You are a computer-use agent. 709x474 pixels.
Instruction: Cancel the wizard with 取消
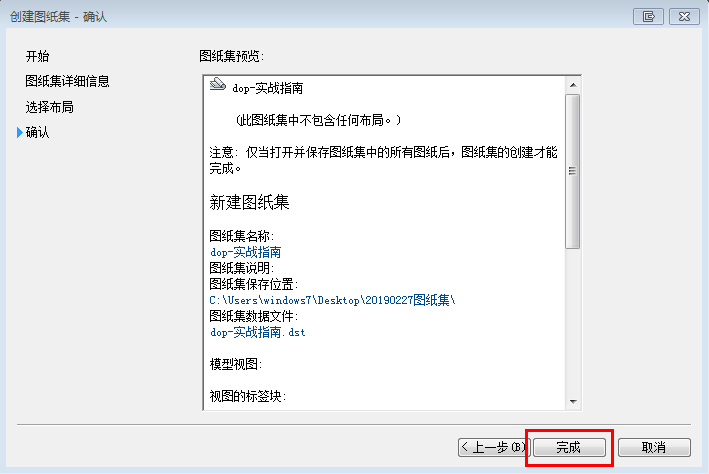[654, 447]
